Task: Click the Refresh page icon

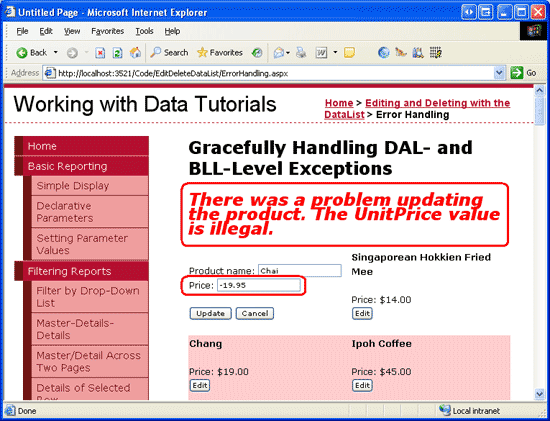Action: [117, 53]
